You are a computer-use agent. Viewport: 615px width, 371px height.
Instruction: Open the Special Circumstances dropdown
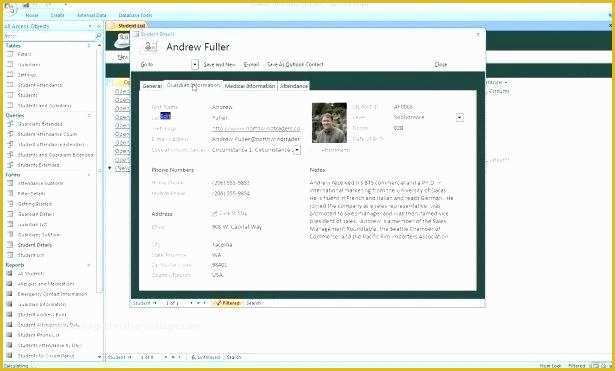[297, 150]
